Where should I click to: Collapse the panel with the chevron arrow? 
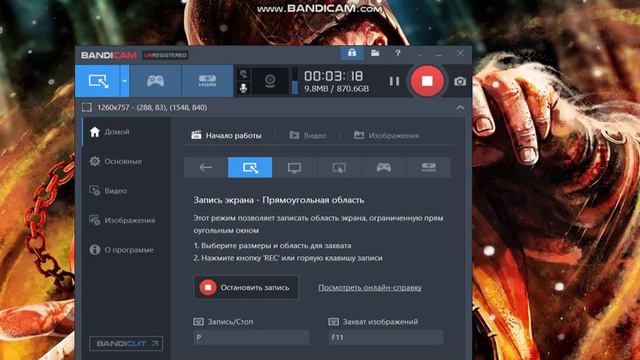tap(460, 107)
